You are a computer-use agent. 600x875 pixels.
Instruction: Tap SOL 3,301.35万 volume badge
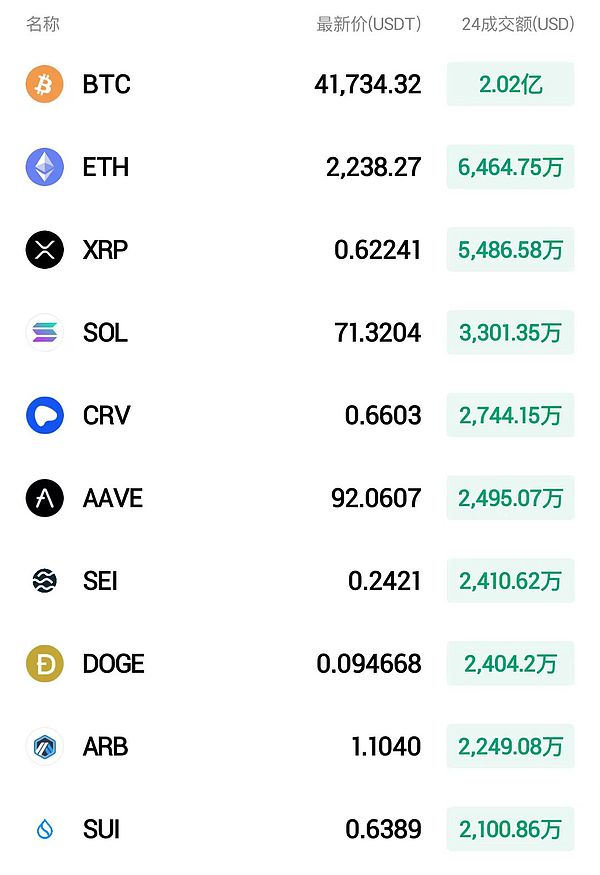pos(510,332)
